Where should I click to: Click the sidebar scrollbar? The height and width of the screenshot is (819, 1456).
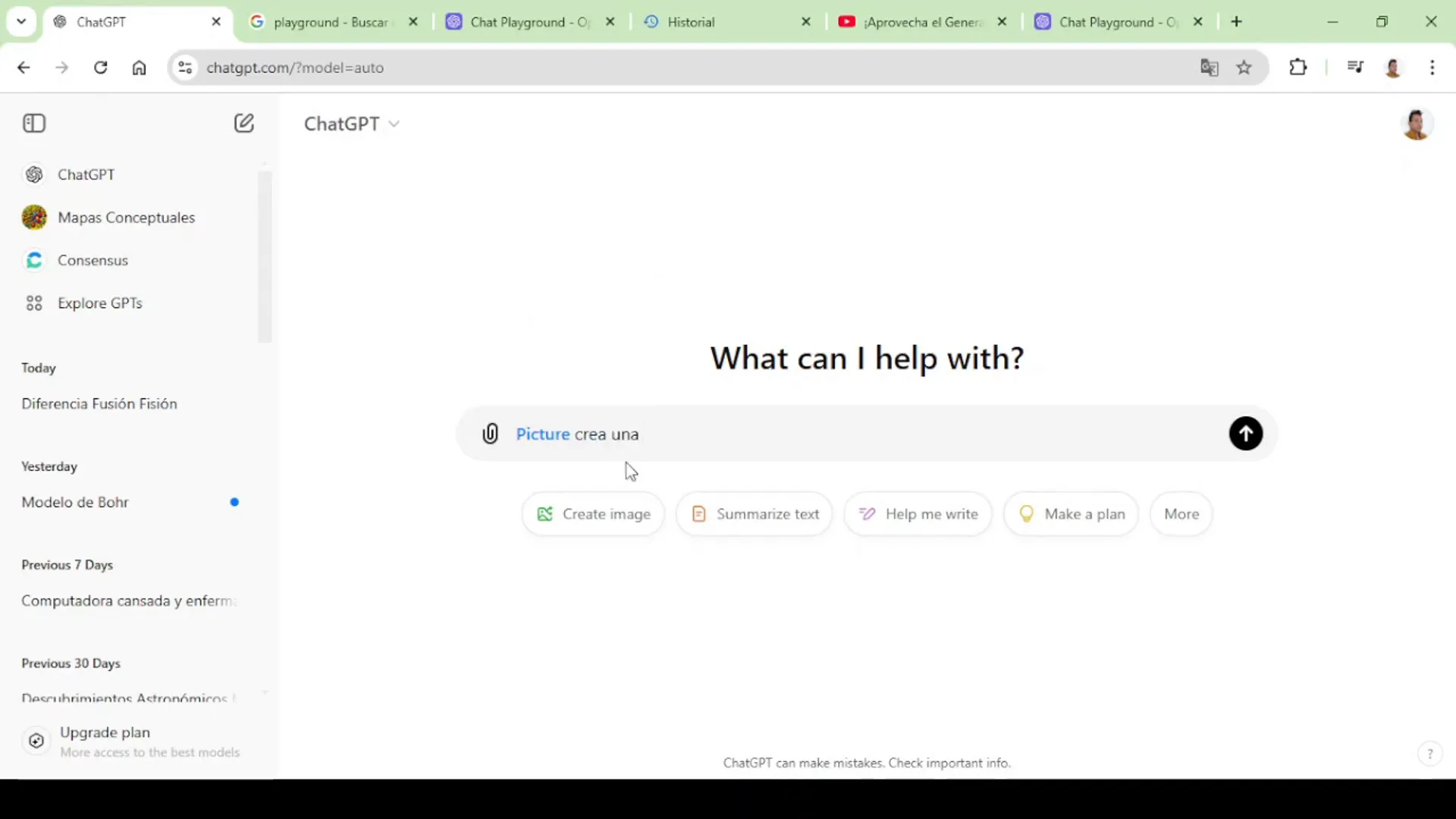265,256
